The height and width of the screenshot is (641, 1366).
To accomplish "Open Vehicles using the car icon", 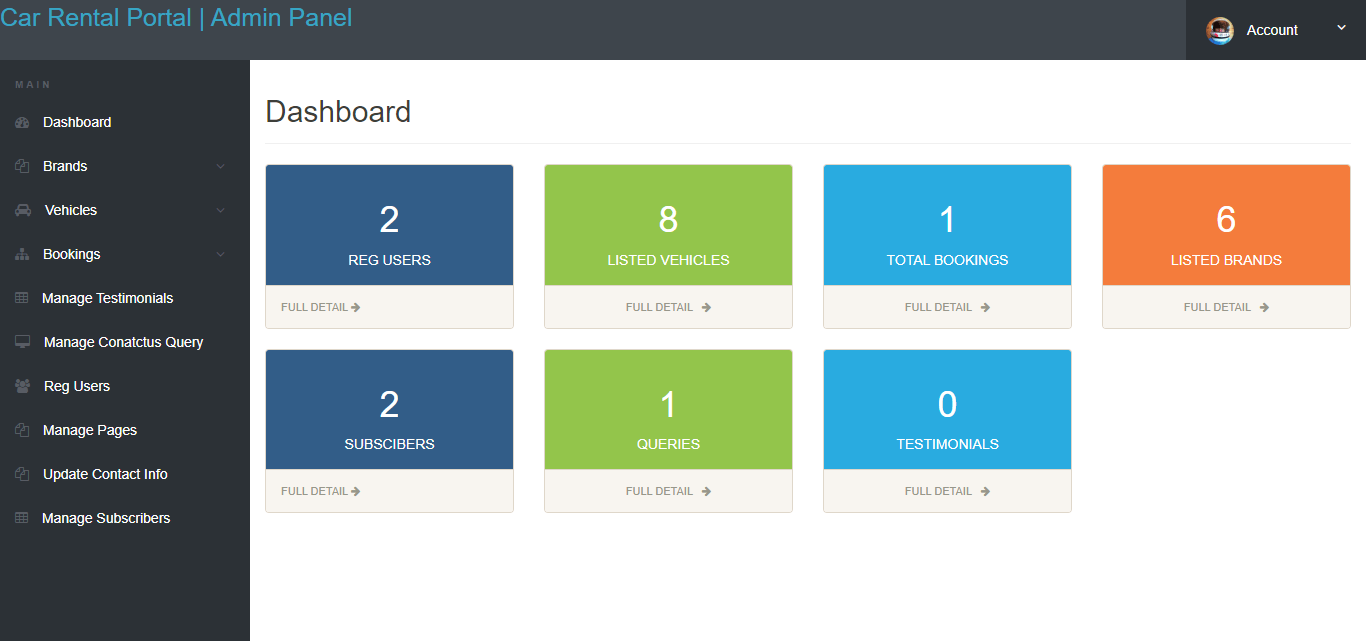I will (x=22, y=210).
